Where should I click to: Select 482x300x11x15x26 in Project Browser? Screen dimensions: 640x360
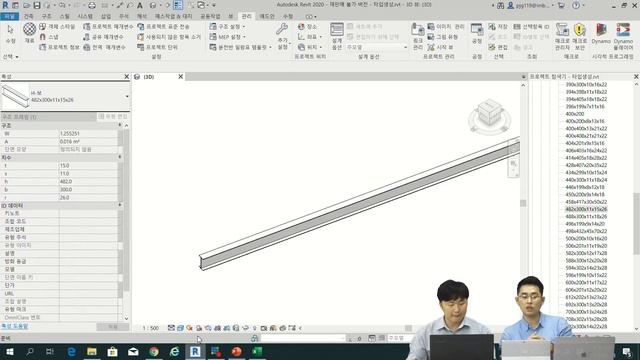(x=586, y=209)
